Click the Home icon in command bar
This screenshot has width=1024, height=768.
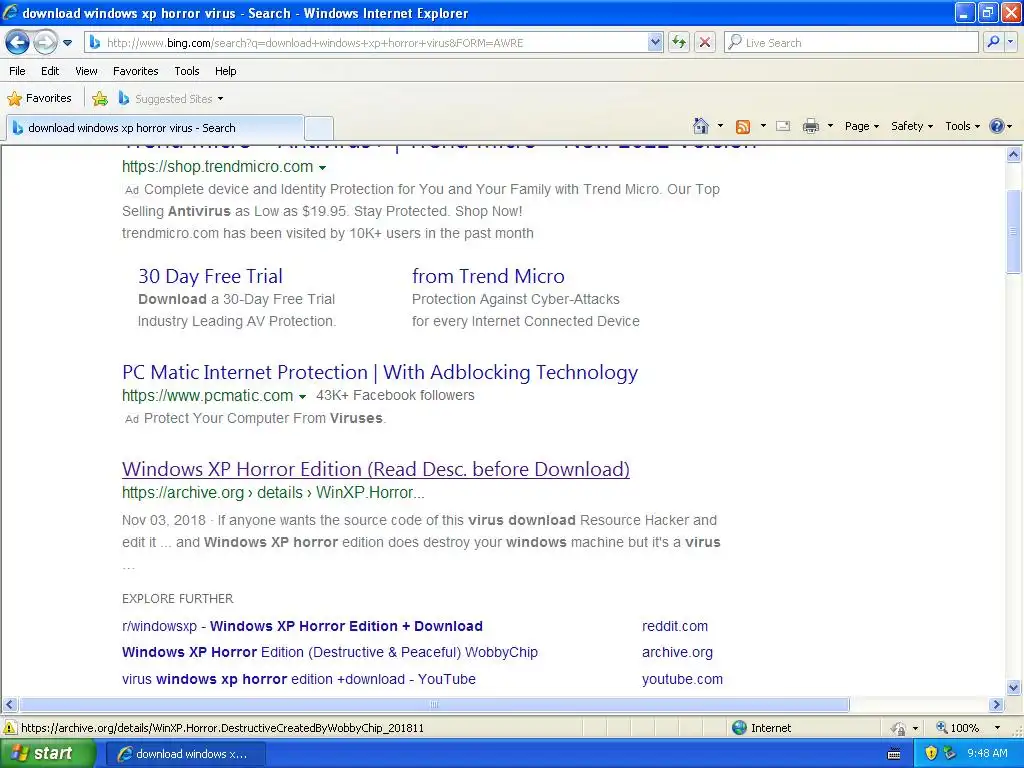pyautogui.click(x=701, y=125)
